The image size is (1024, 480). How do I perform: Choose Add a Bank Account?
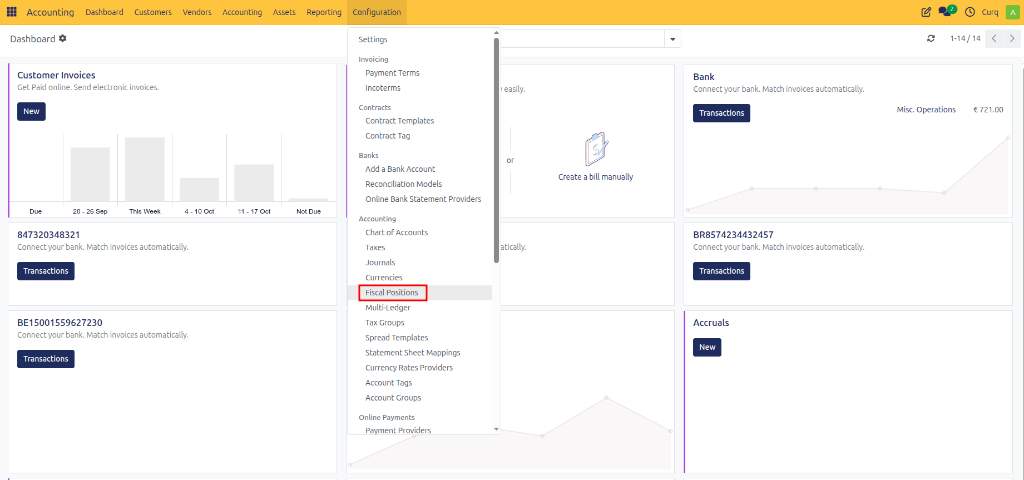tap(400, 169)
